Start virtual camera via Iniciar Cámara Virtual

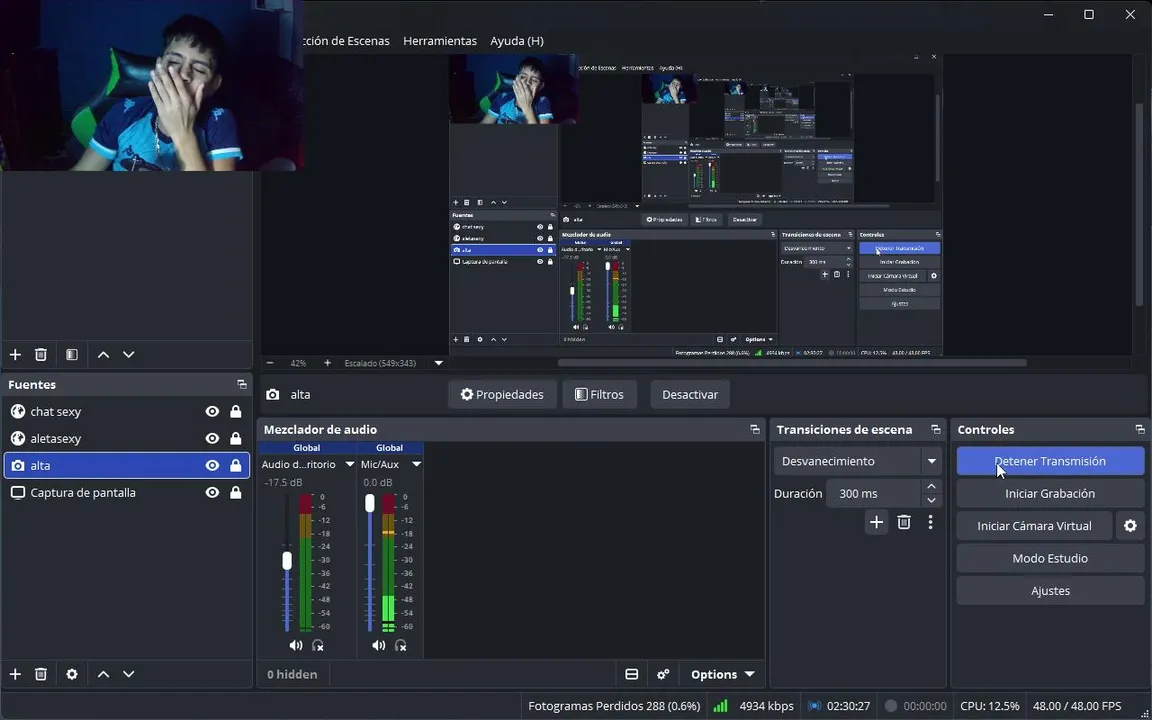click(x=1034, y=526)
